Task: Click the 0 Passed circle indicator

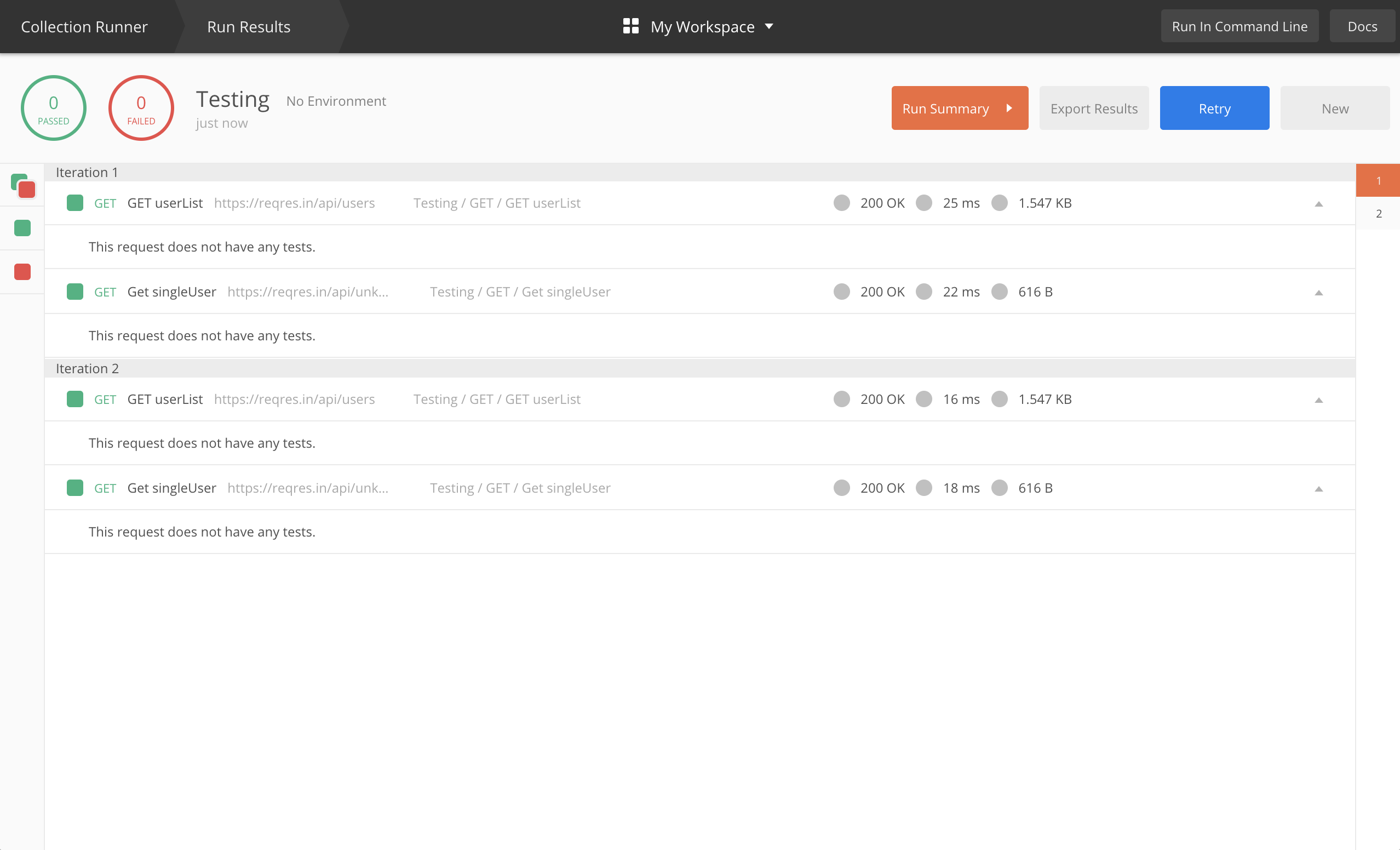Action: (54, 108)
